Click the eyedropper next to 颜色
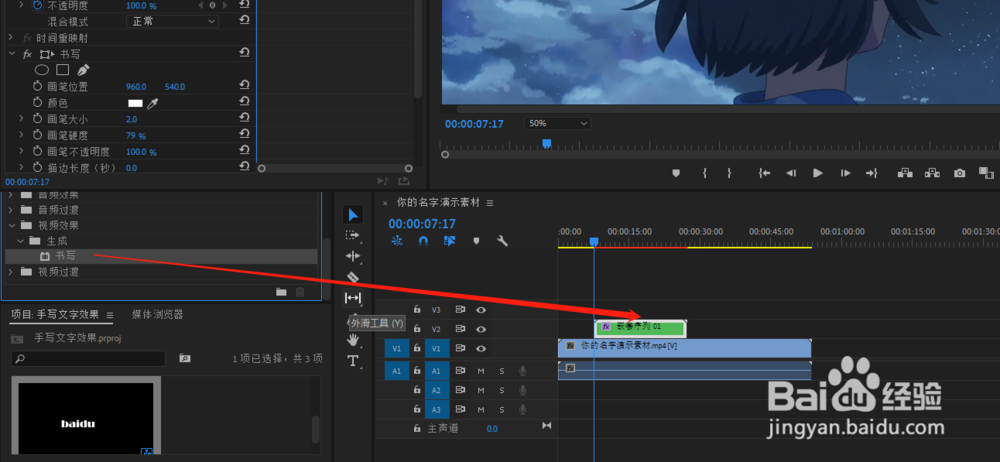Image resolution: width=1000 pixels, height=462 pixels. pos(152,103)
